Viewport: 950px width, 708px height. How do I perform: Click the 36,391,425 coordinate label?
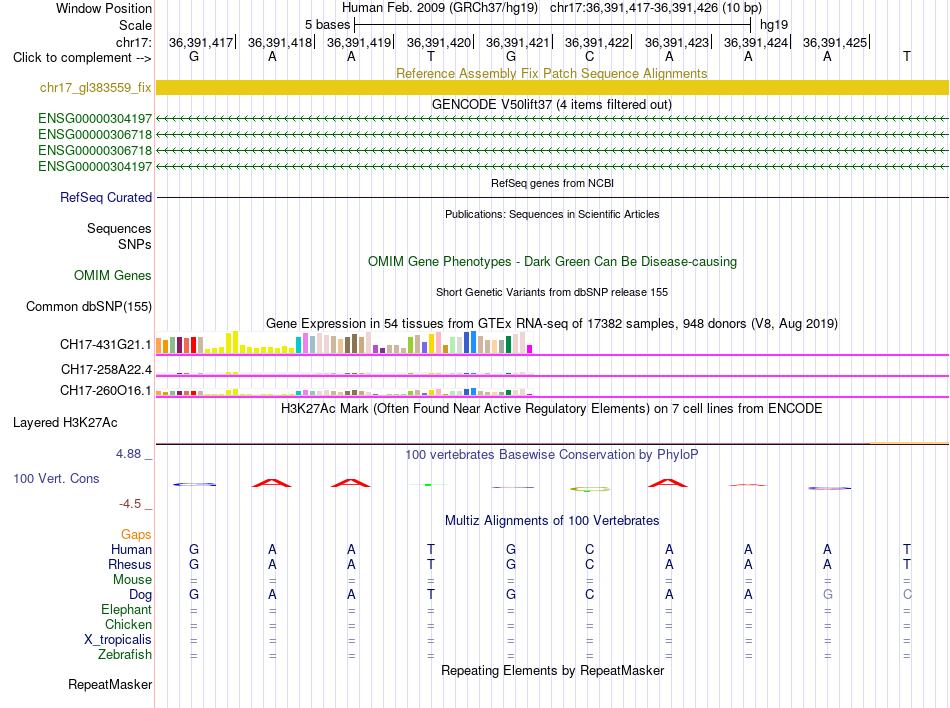pyautogui.click(x=835, y=42)
